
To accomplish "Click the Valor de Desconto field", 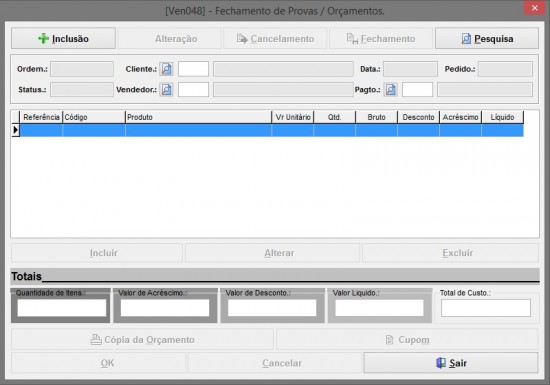I will (x=272, y=308).
